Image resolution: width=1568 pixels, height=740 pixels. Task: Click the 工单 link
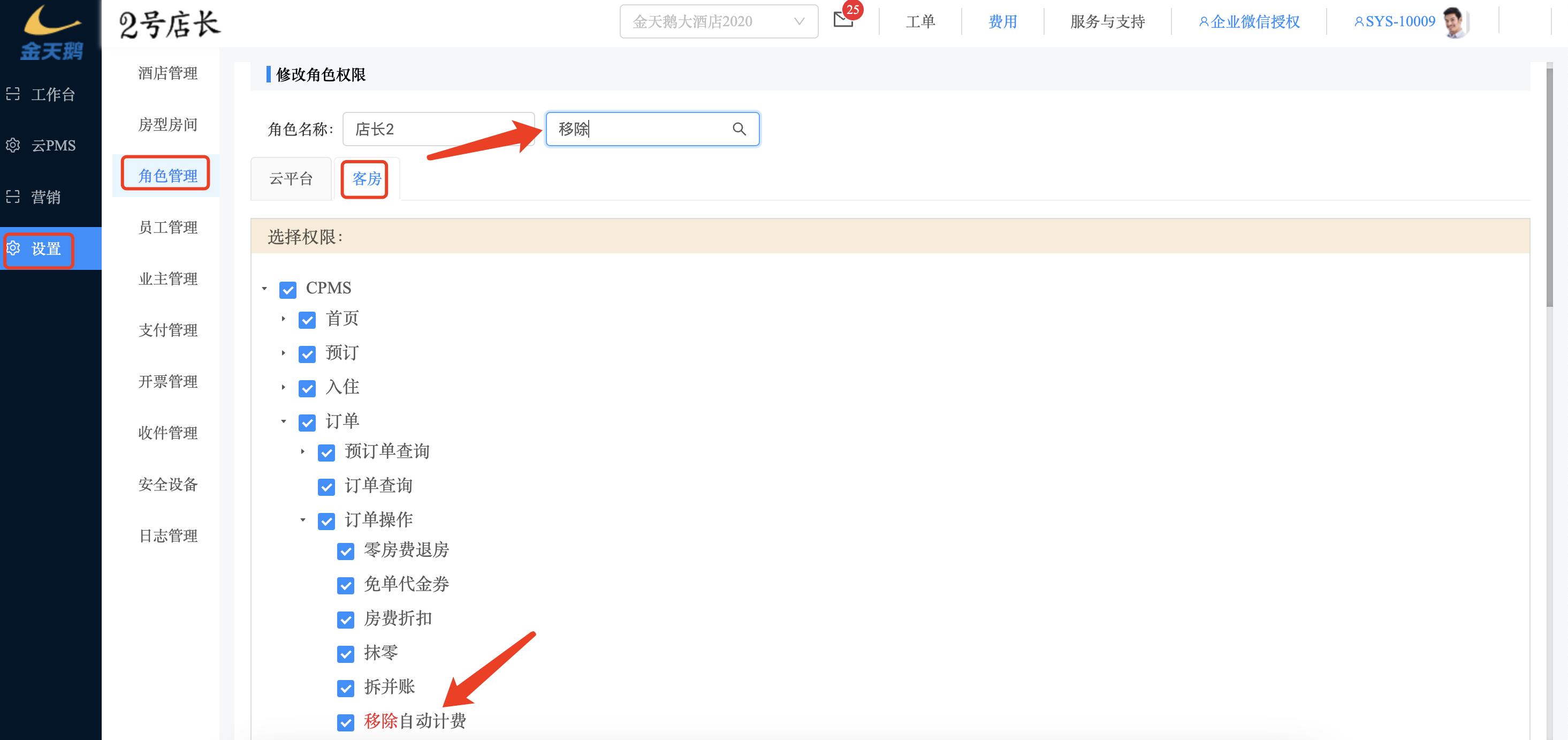tap(920, 22)
